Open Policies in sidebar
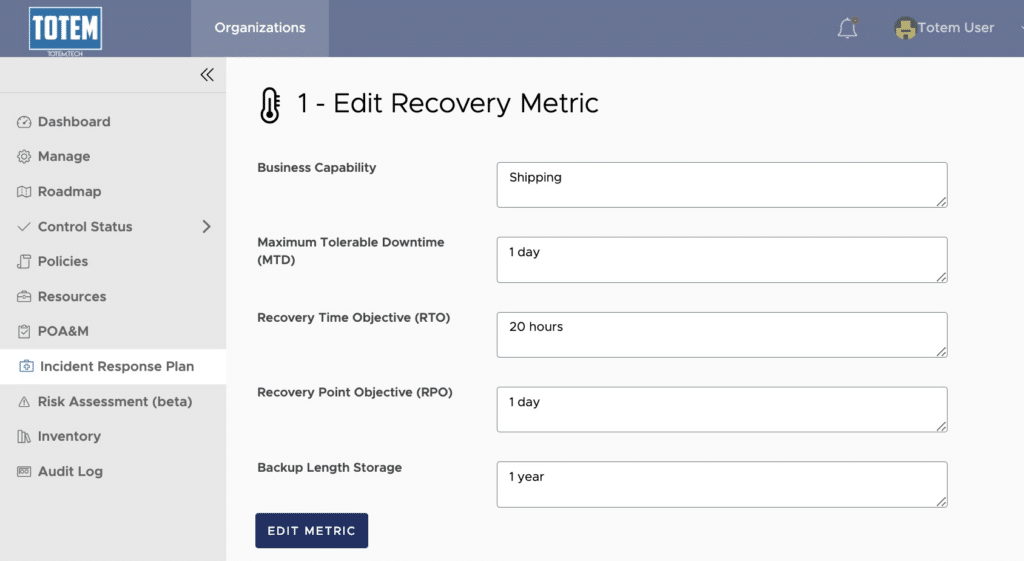 point(63,262)
